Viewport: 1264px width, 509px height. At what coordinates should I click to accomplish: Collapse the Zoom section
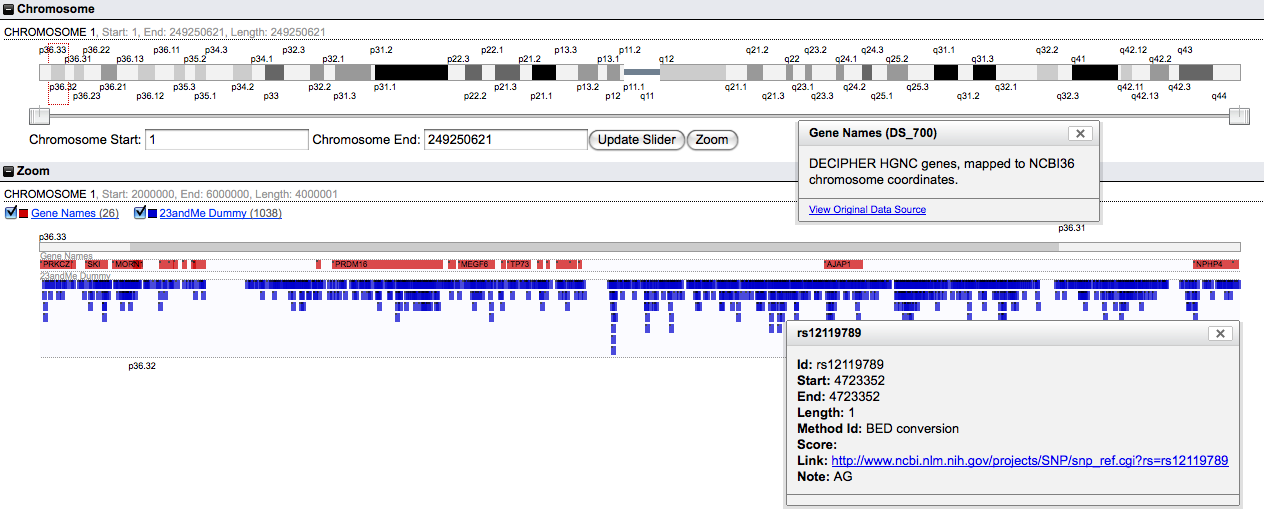[x=9, y=171]
